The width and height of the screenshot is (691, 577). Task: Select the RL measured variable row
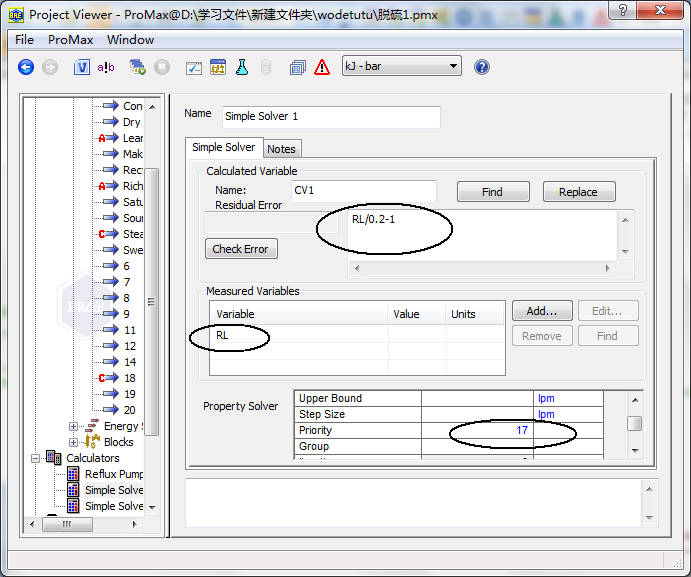click(x=357, y=335)
